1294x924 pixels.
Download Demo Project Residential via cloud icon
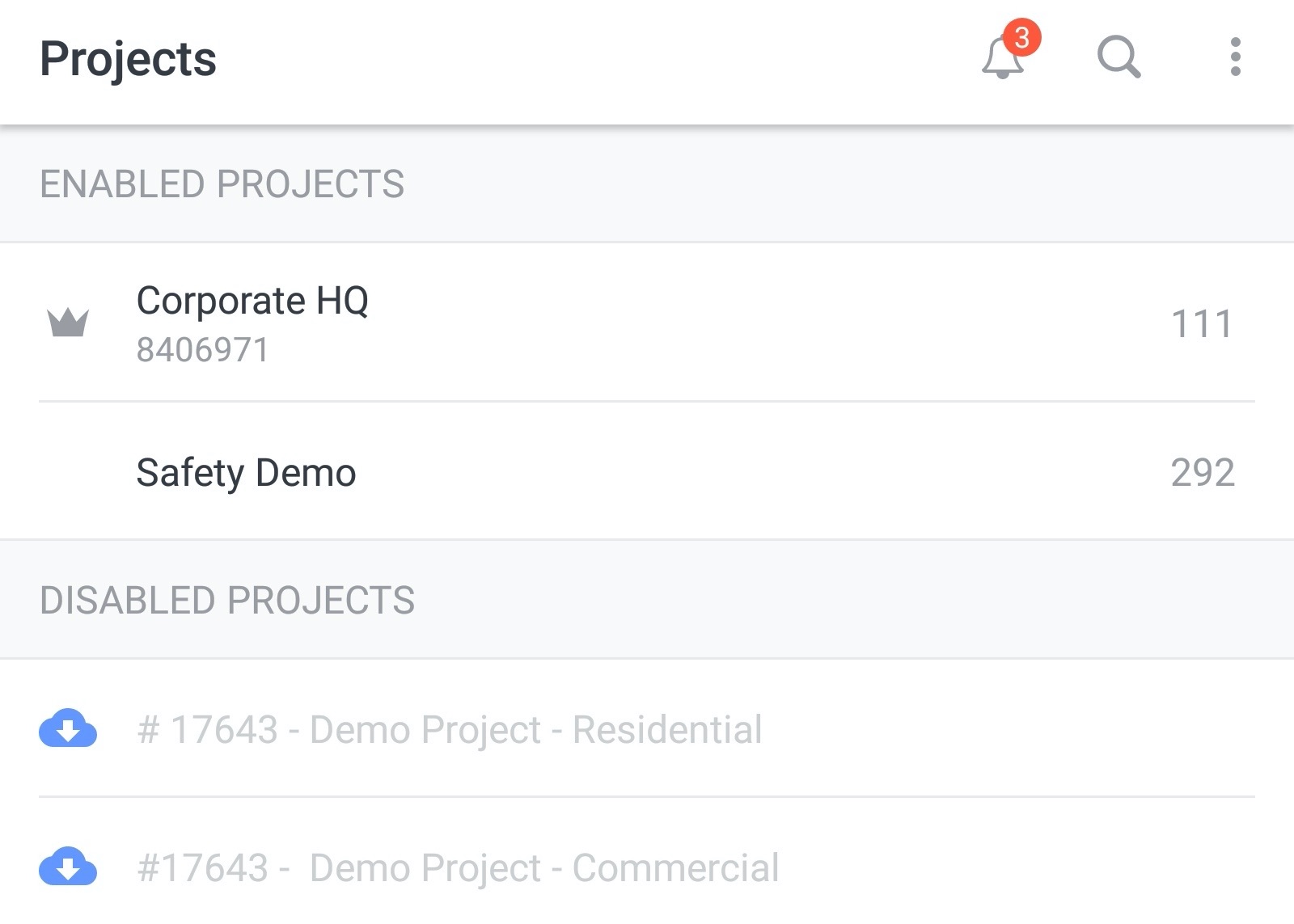pyautogui.click(x=68, y=728)
